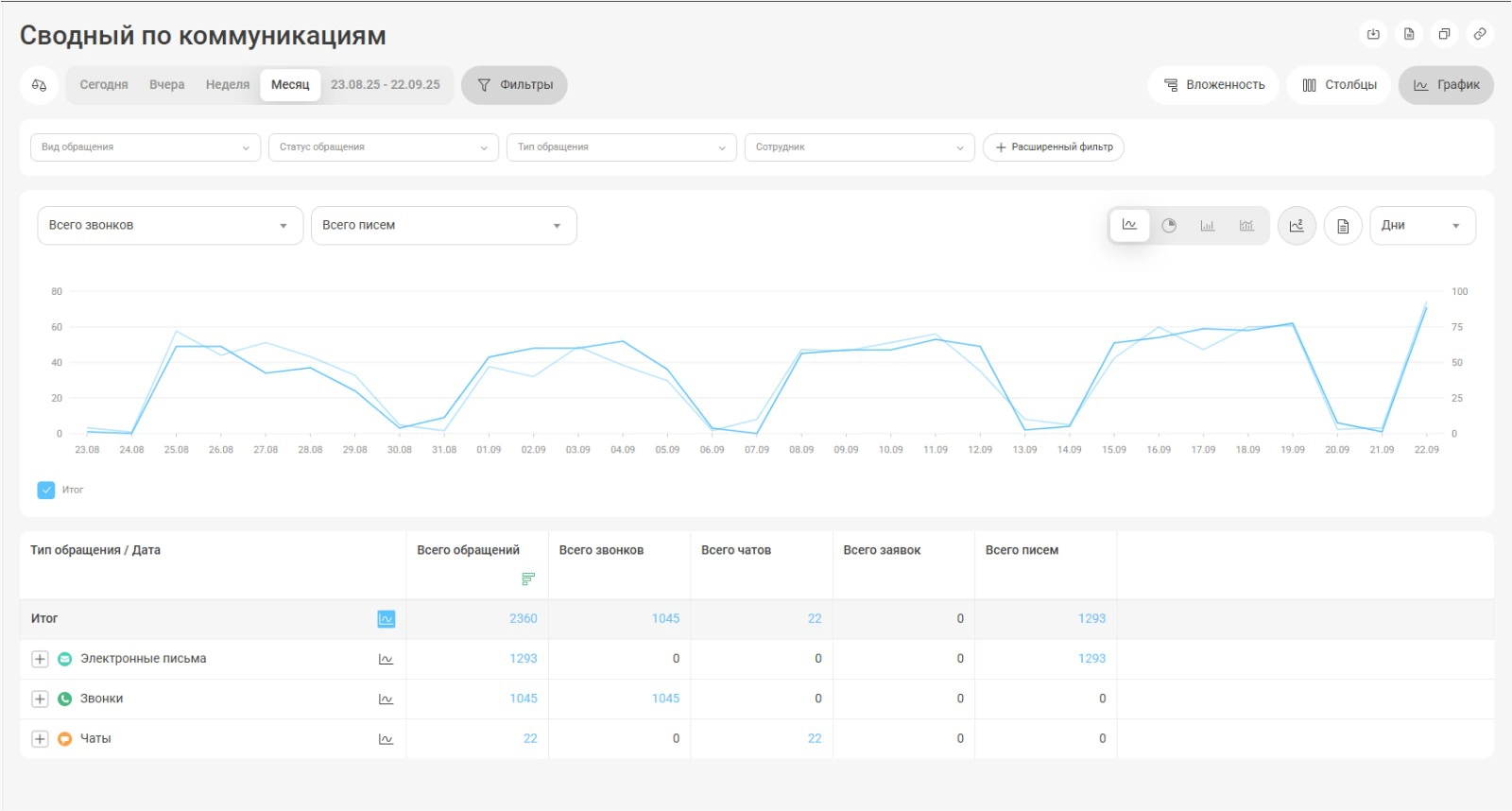
Task: Select the line chart type icon
Action: coord(1129,225)
